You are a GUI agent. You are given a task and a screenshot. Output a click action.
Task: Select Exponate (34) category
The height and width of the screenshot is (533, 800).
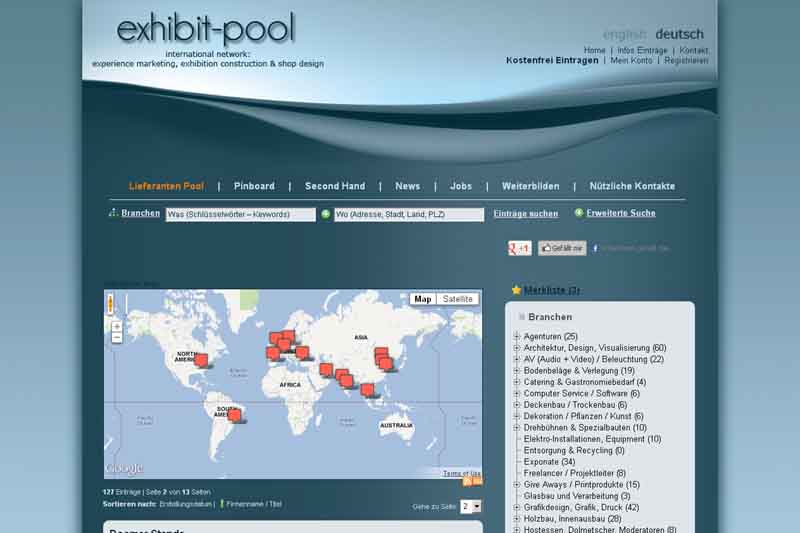pos(549,462)
